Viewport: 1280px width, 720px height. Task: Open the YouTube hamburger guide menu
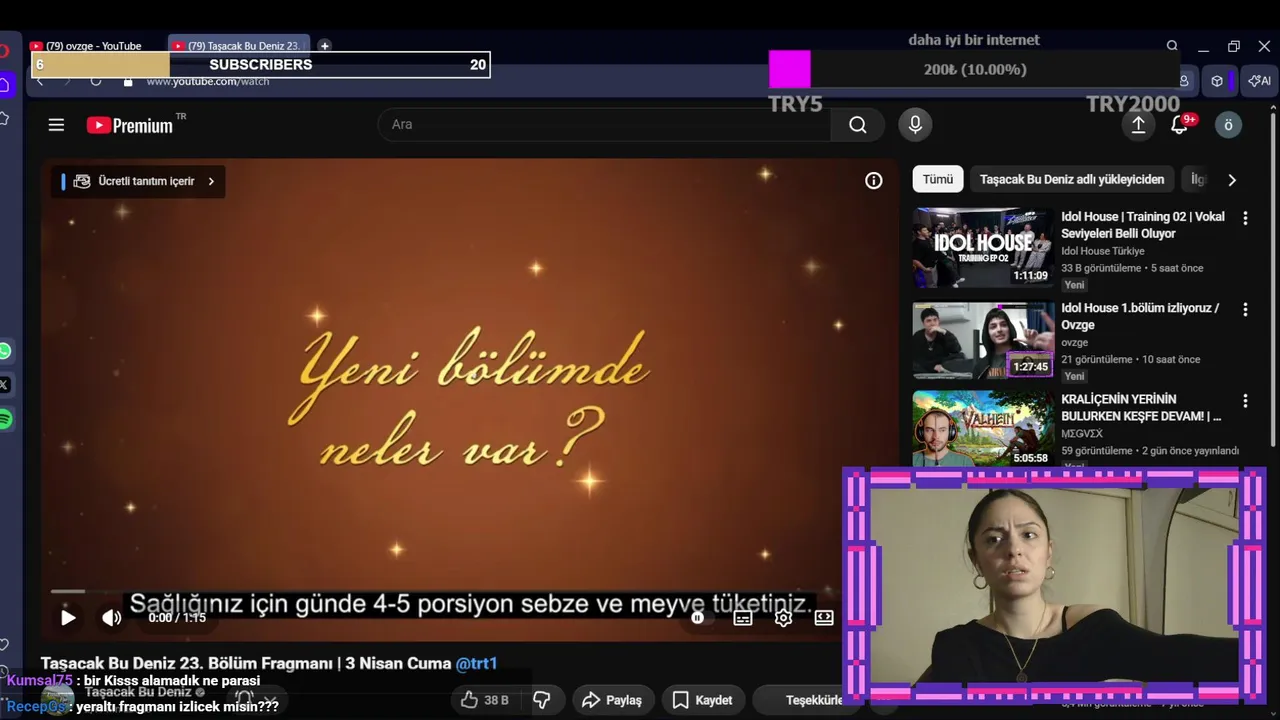56,125
